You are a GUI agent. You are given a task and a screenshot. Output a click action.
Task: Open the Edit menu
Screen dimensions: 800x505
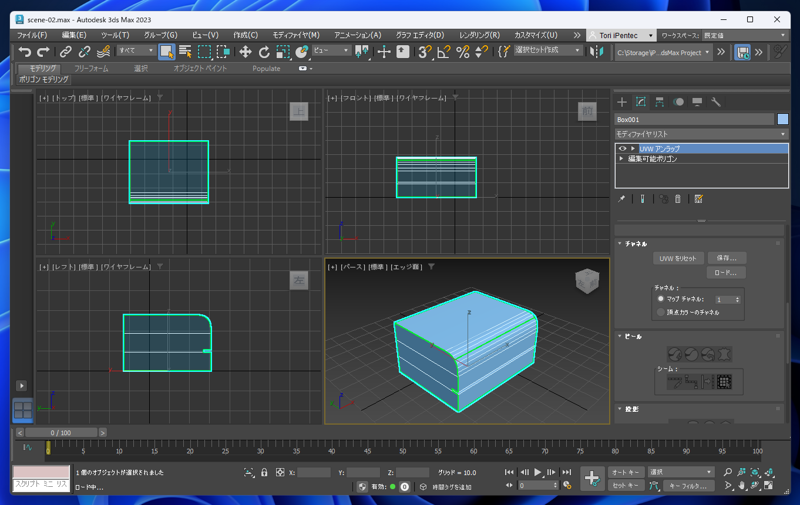pos(74,35)
